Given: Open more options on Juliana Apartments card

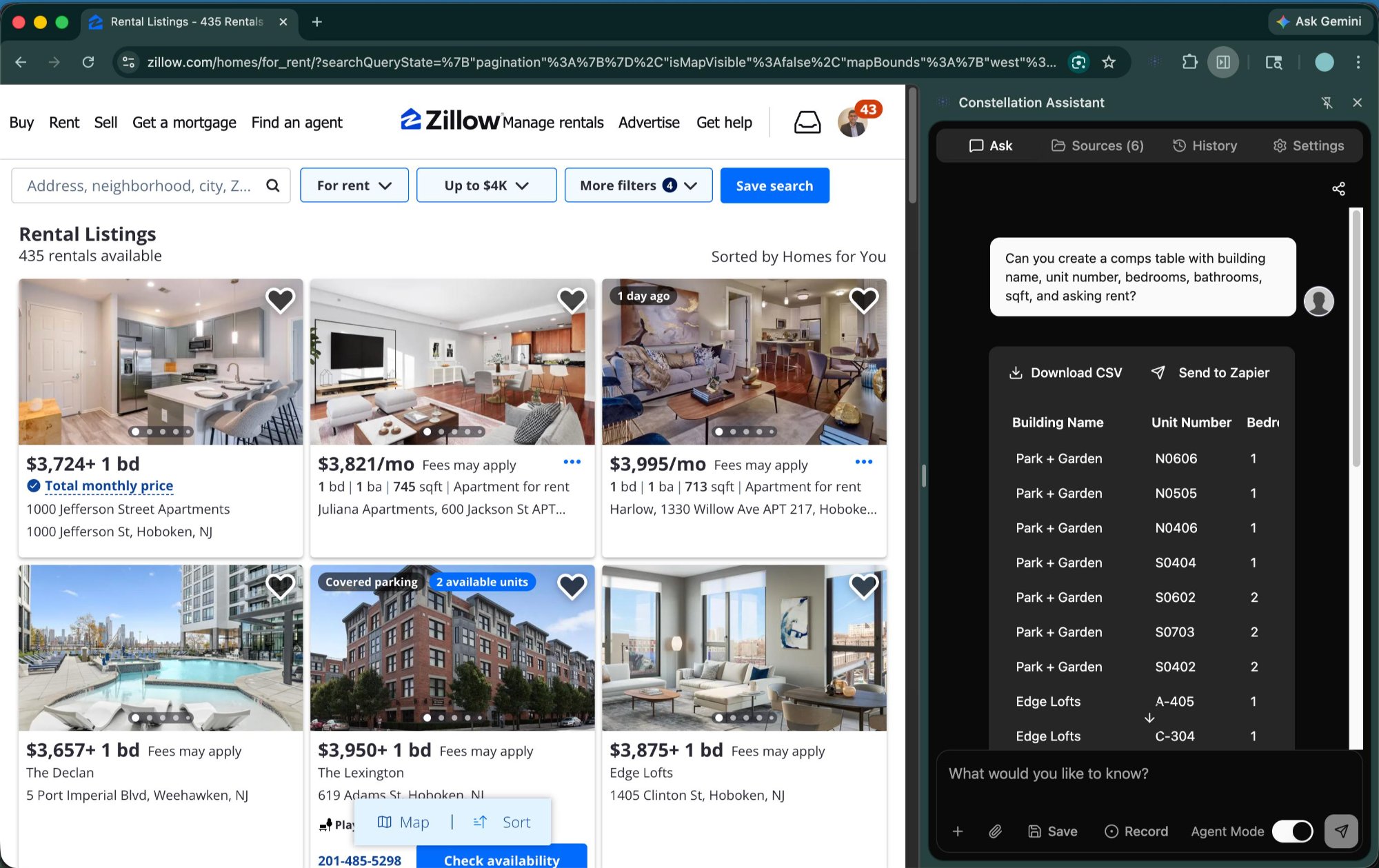Looking at the screenshot, I should pos(572,462).
